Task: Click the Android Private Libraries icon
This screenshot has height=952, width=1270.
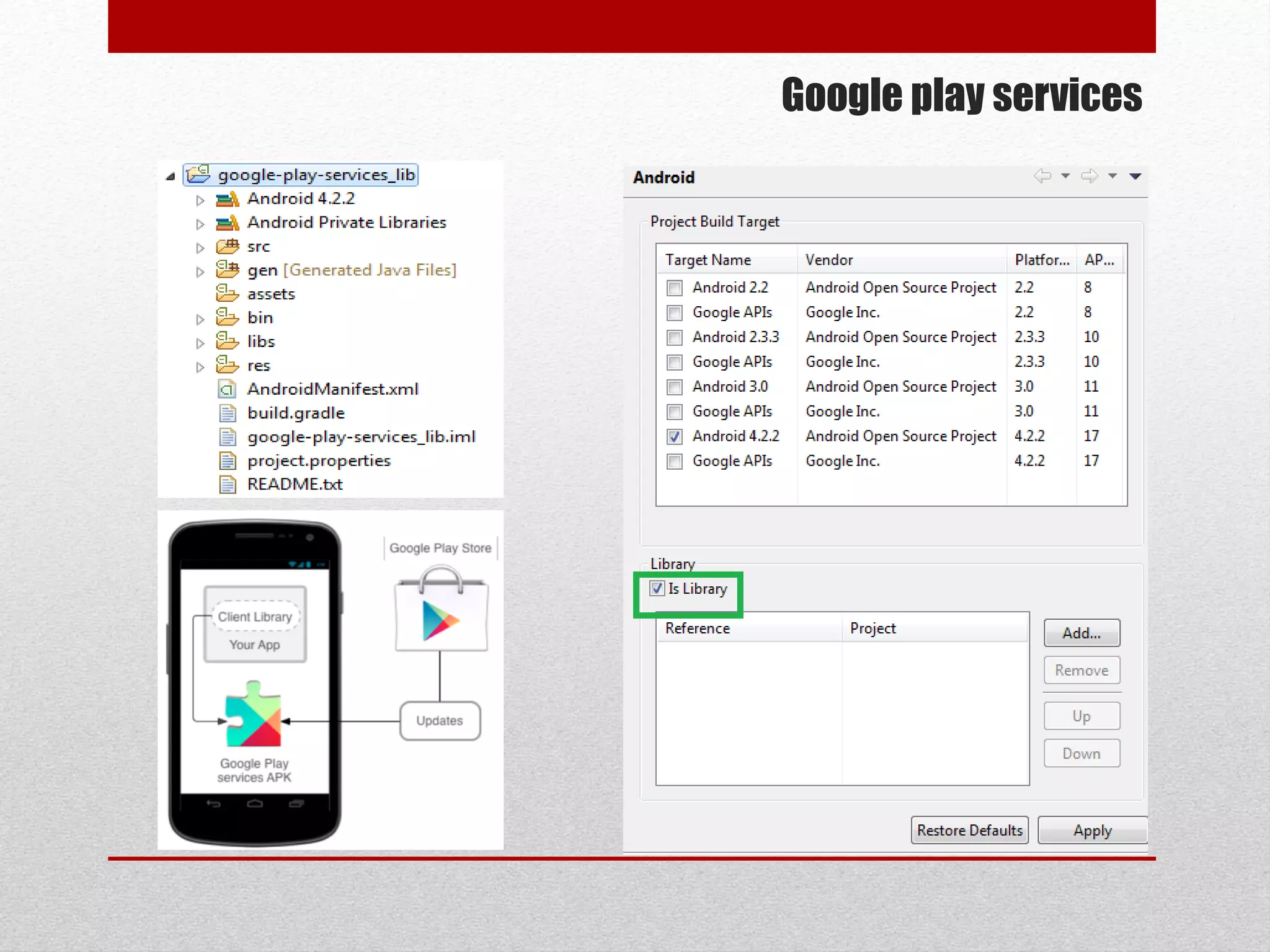Action: 227,223
